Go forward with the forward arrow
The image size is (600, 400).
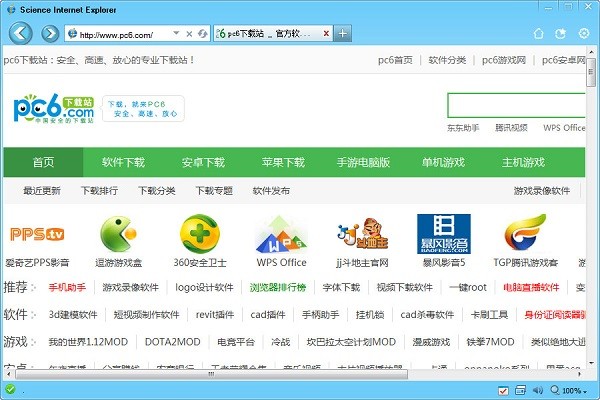pyautogui.click(x=50, y=34)
